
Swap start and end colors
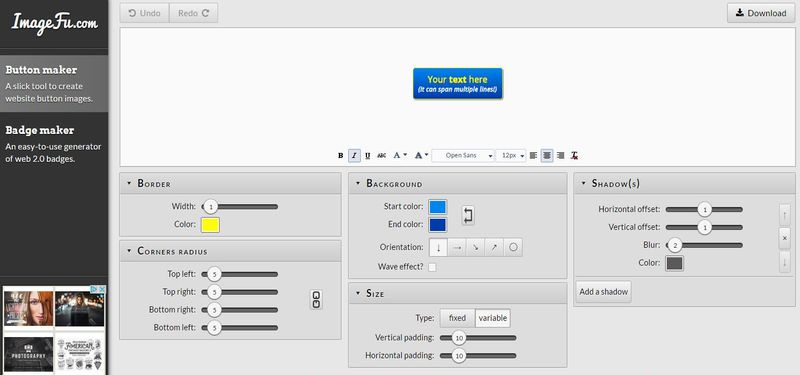point(468,215)
